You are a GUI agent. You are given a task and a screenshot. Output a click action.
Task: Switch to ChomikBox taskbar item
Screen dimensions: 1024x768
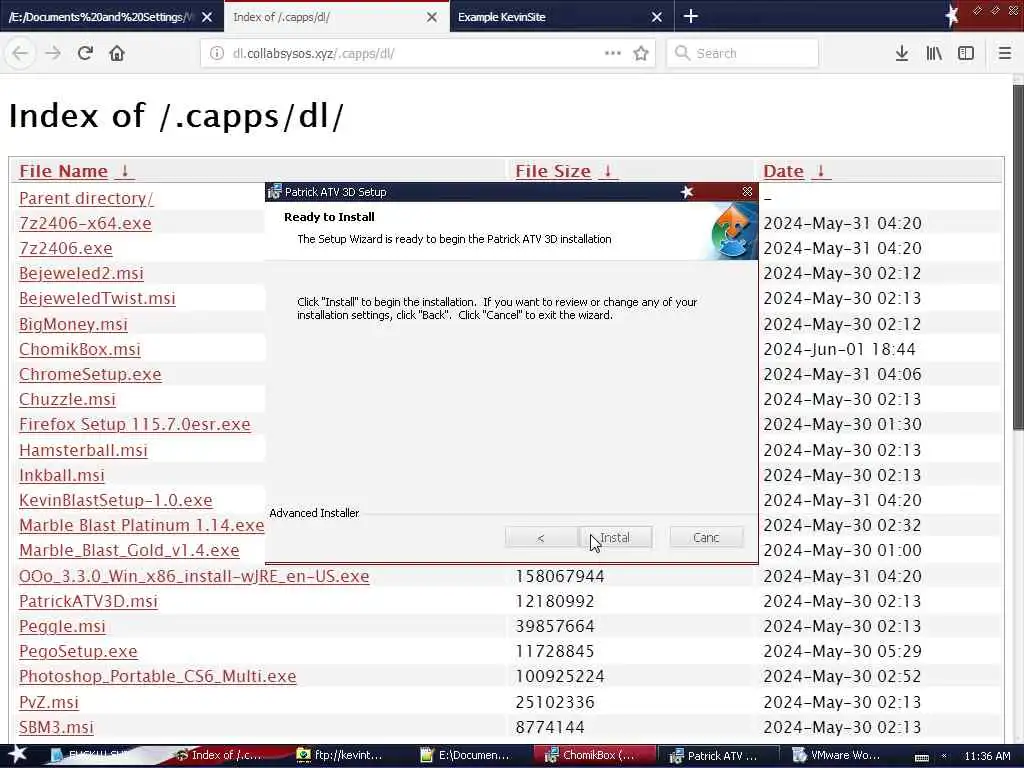(594, 756)
